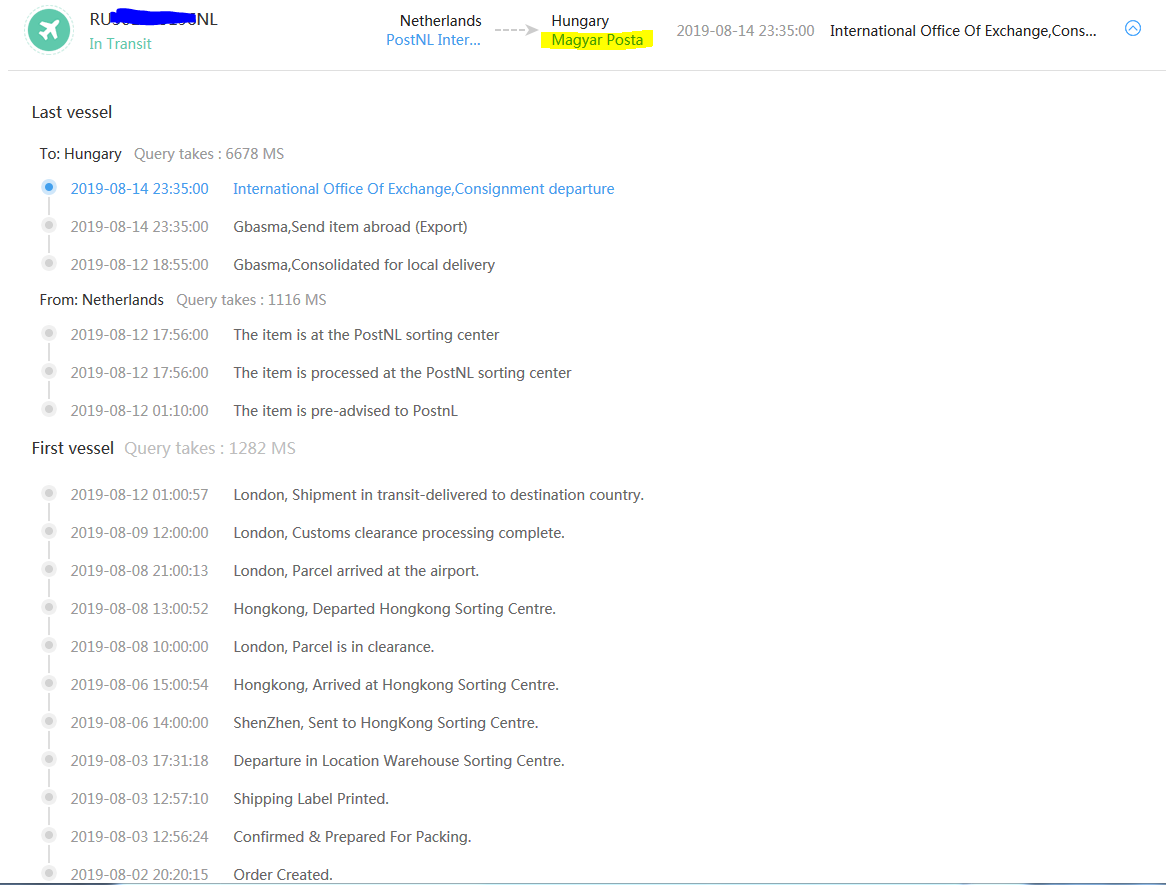Click the timestamp 2019-08-12 18:55:00
The height and width of the screenshot is (885, 1166).
click(x=139, y=265)
